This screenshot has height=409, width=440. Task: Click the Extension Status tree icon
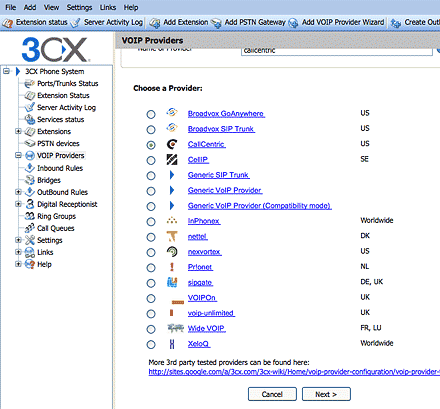(x=30, y=95)
